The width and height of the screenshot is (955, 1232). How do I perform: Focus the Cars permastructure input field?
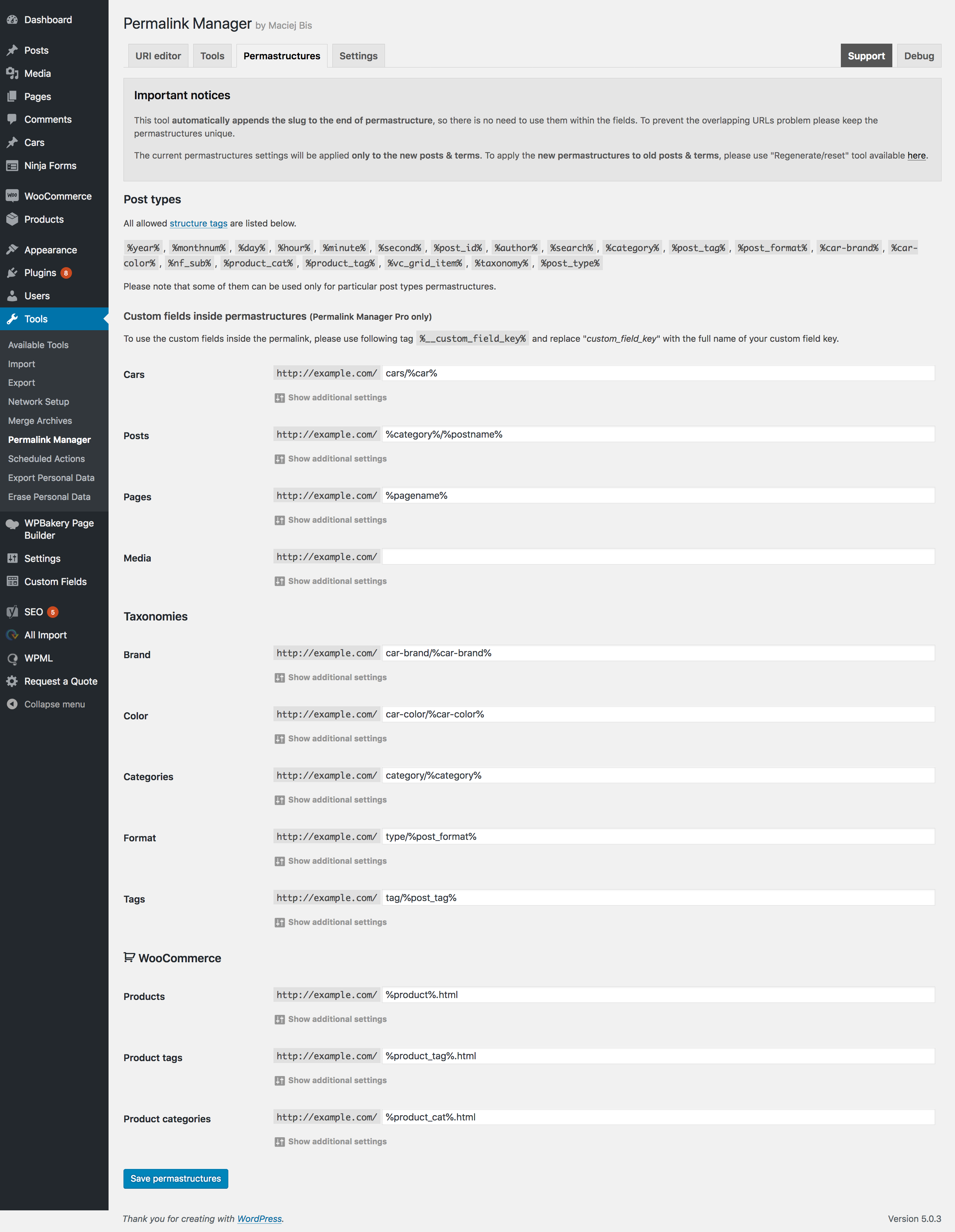(658, 373)
